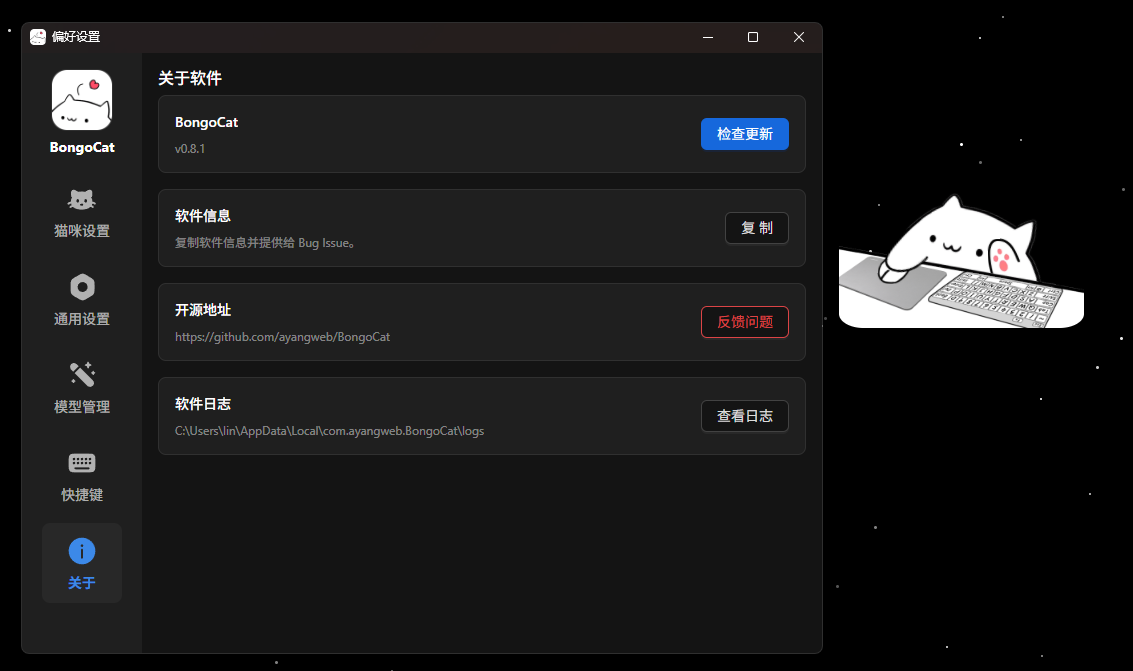This screenshot has width=1133, height=671.
Task: Minimize the 偏好设置 window
Action: coord(708,37)
